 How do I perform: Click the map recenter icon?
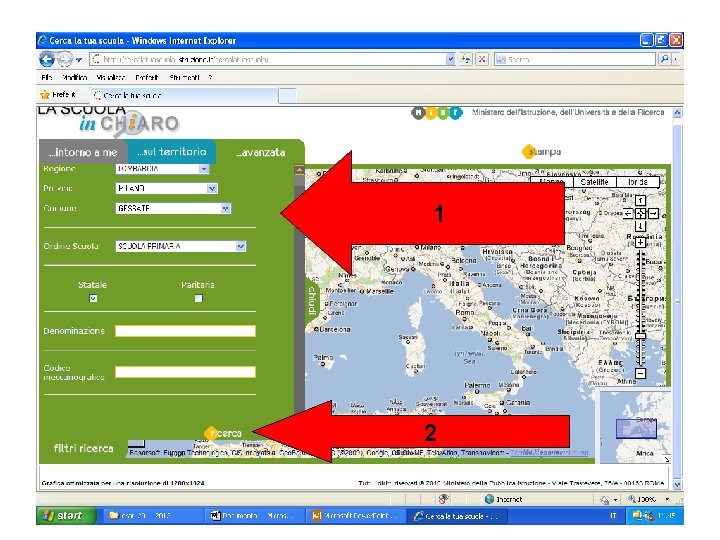(x=641, y=214)
